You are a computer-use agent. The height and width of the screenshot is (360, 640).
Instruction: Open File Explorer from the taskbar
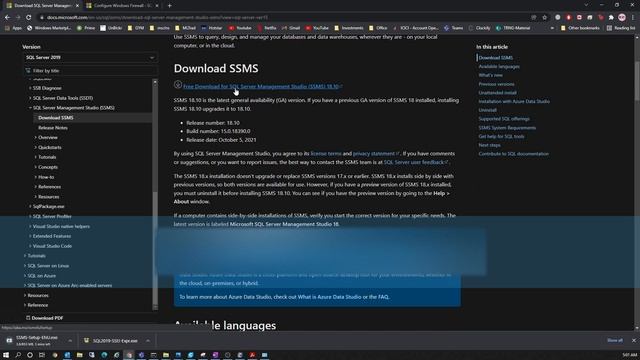pyautogui.click(x=80, y=355)
